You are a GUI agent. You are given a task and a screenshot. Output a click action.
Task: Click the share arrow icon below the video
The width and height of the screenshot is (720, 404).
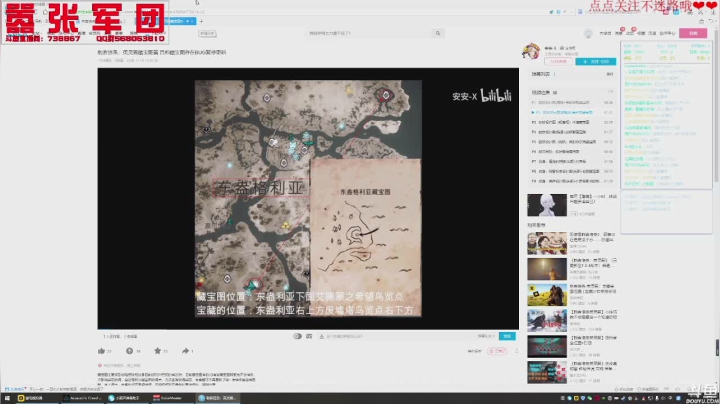tap(186, 351)
